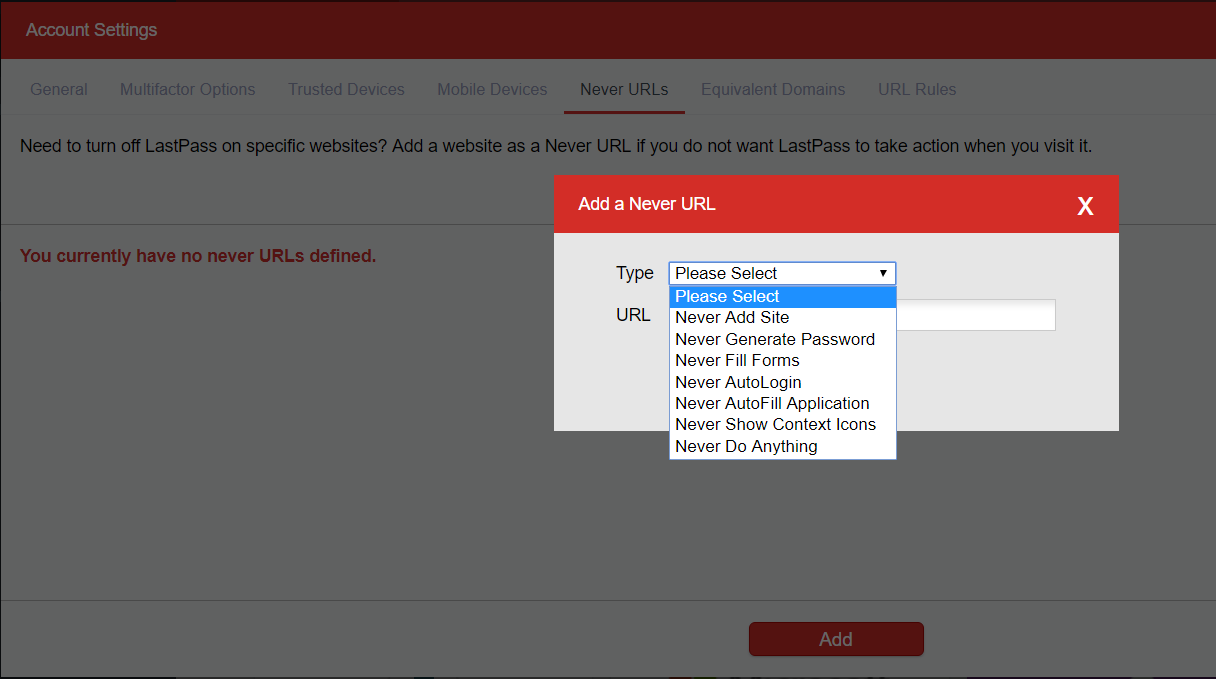Click the Add a Never URL heading
The width and height of the screenshot is (1216, 679).
pyautogui.click(x=647, y=204)
